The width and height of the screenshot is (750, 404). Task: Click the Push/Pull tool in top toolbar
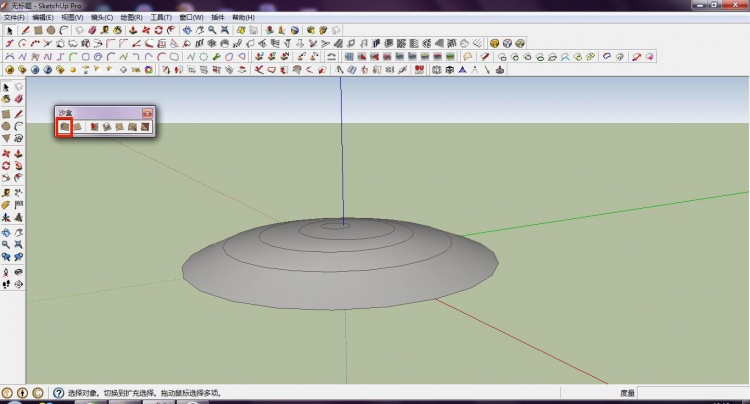(133, 30)
